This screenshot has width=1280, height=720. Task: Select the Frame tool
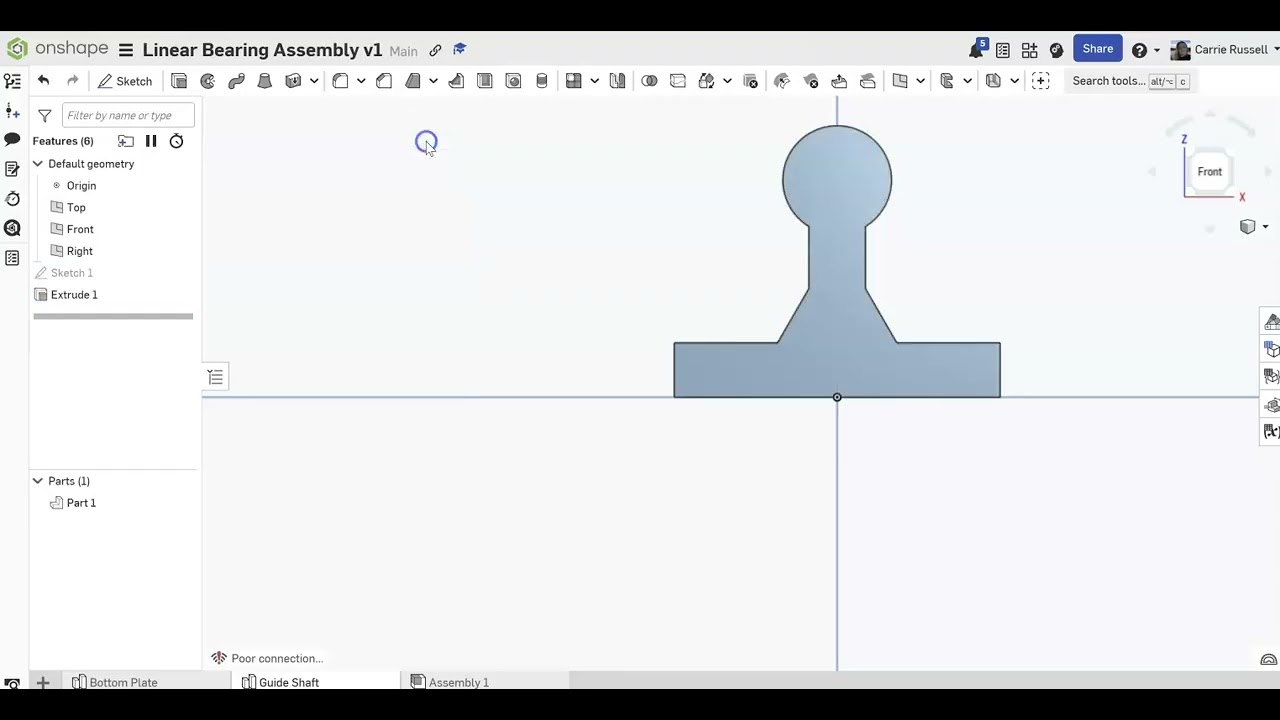click(946, 81)
